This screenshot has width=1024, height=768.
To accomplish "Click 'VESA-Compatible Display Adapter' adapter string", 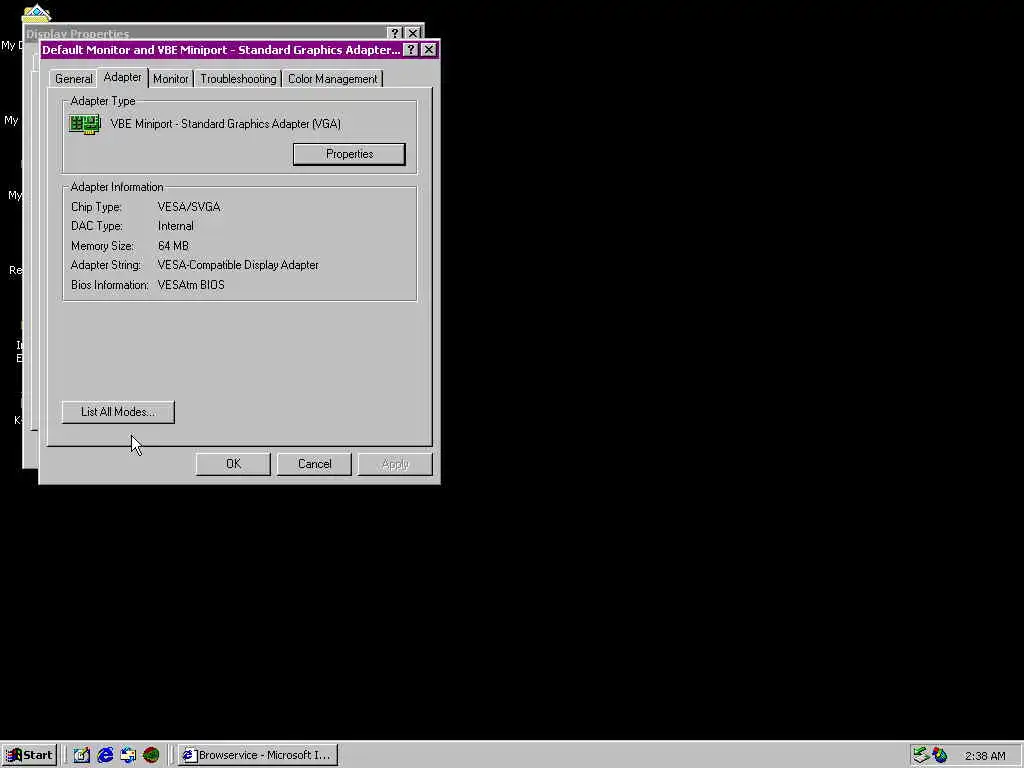I will [x=238, y=265].
